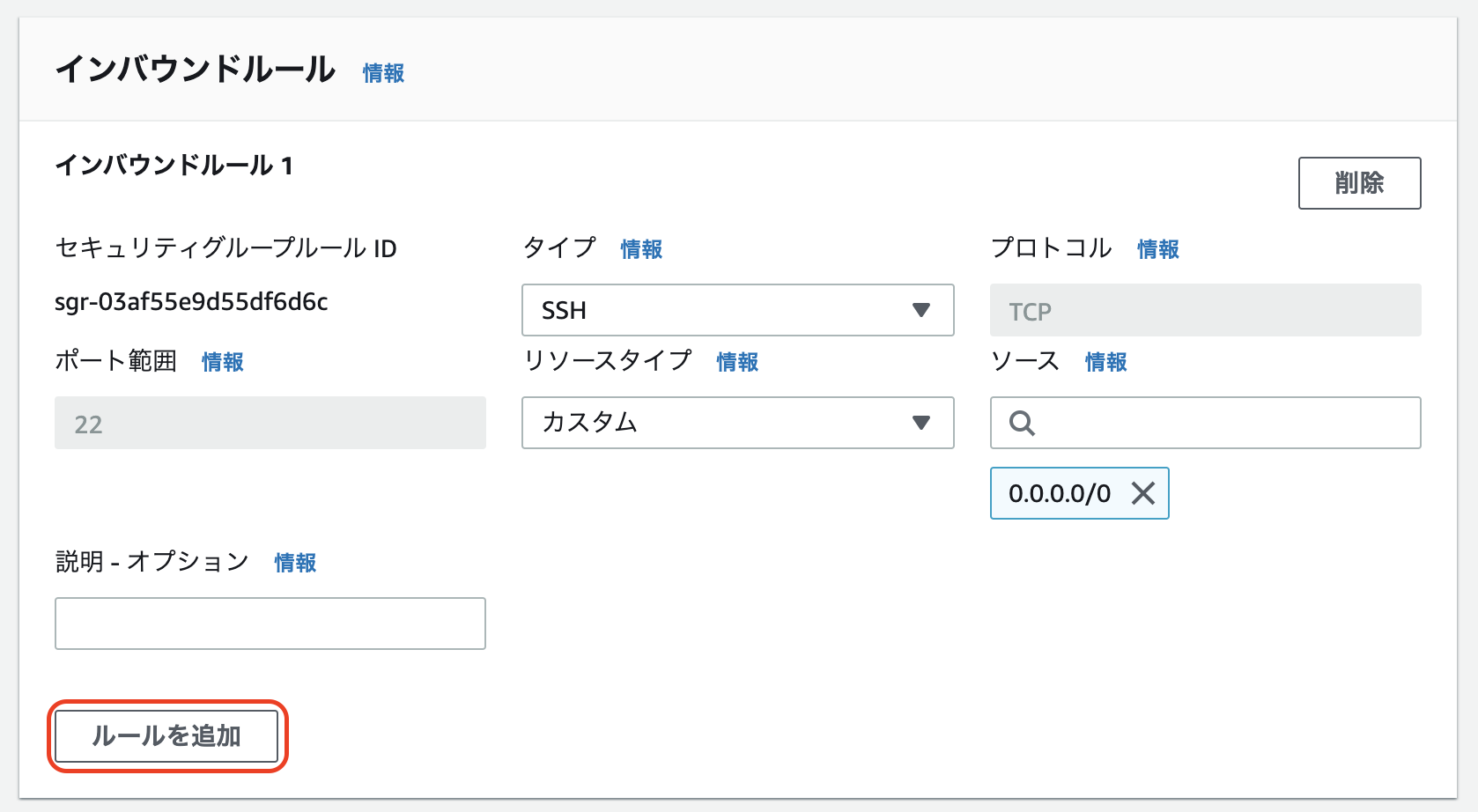Click inside the 説明 description input field
This screenshot has width=1478, height=812.
point(270,624)
